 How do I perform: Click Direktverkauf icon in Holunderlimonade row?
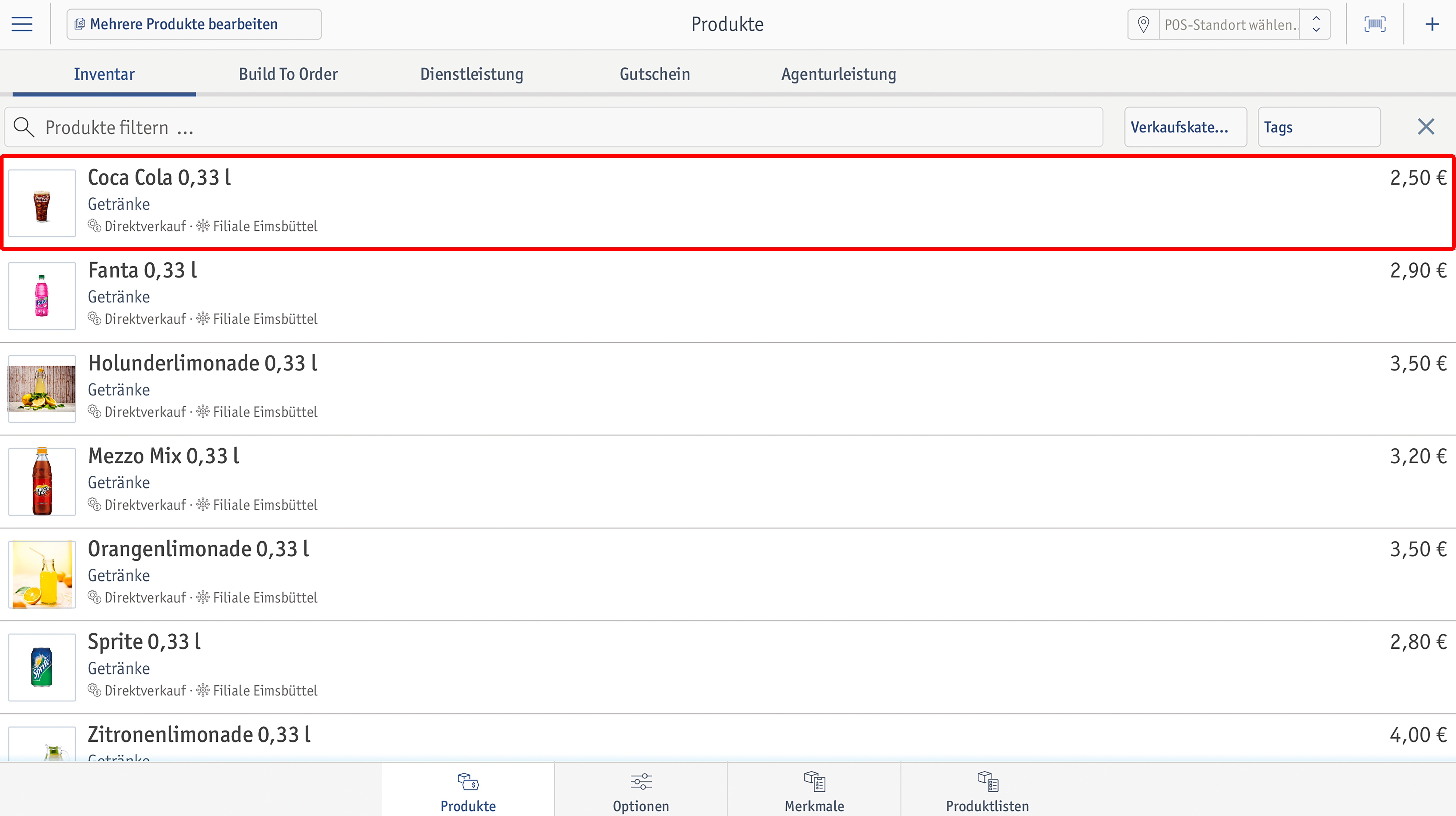(x=94, y=411)
